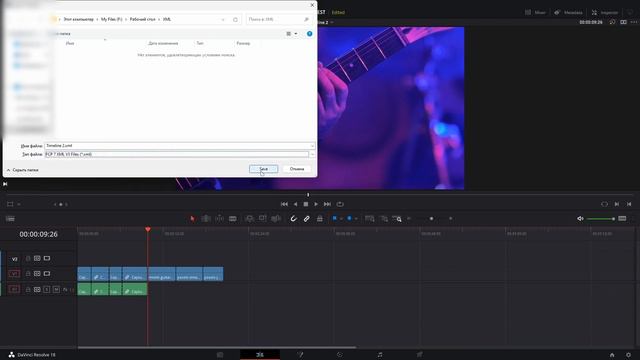This screenshot has height=360, width=640.
Task: Play the timeline in reverse
Action: (296, 204)
